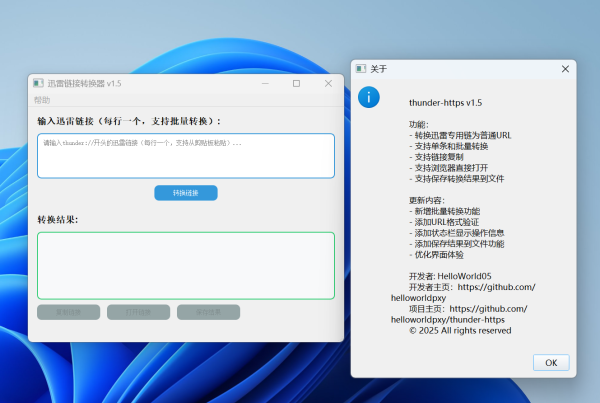Click the 复制链接 button
The image size is (600, 403).
[69, 312]
